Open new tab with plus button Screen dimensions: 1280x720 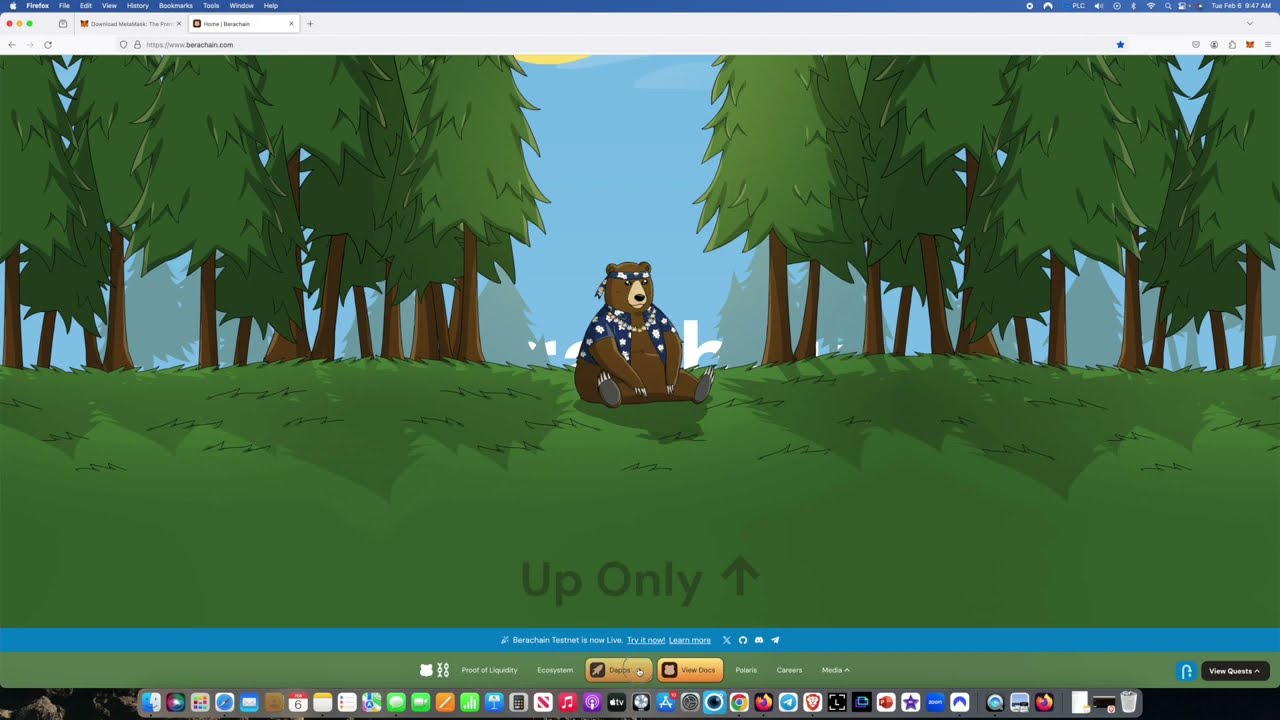pyautogui.click(x=310, y=24)
